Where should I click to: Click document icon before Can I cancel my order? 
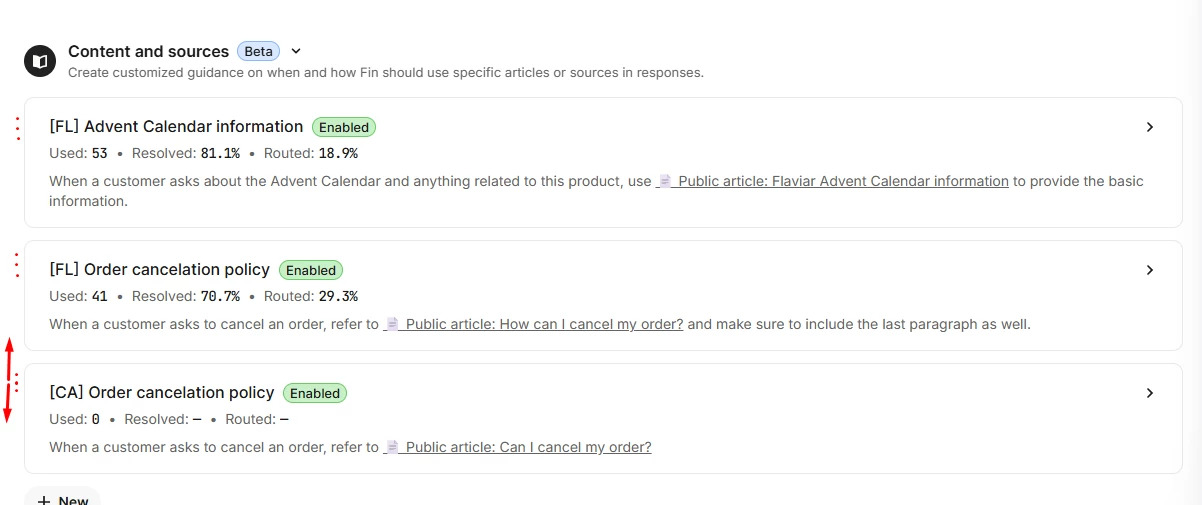click(393, 447)
